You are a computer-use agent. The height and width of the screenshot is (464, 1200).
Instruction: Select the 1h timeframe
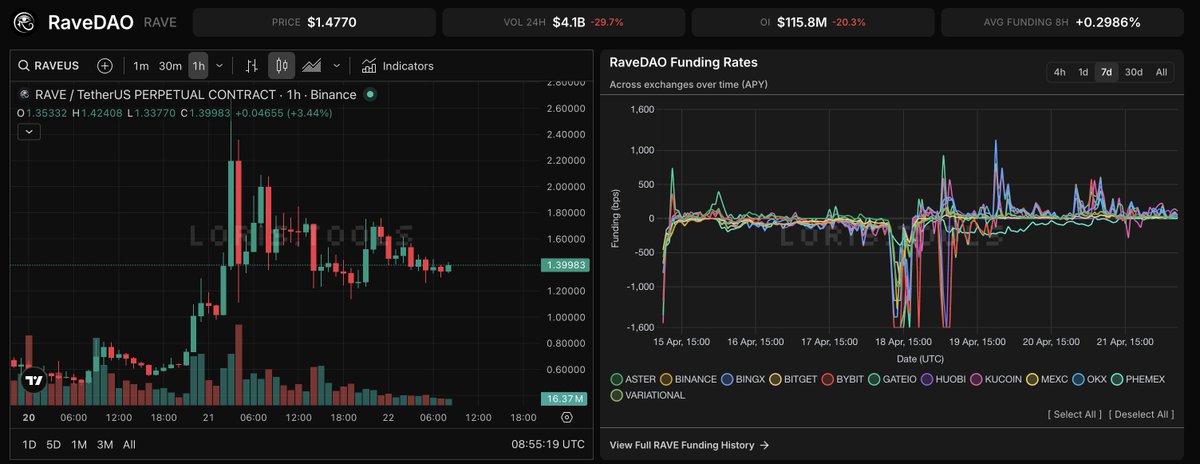[198, 66]
